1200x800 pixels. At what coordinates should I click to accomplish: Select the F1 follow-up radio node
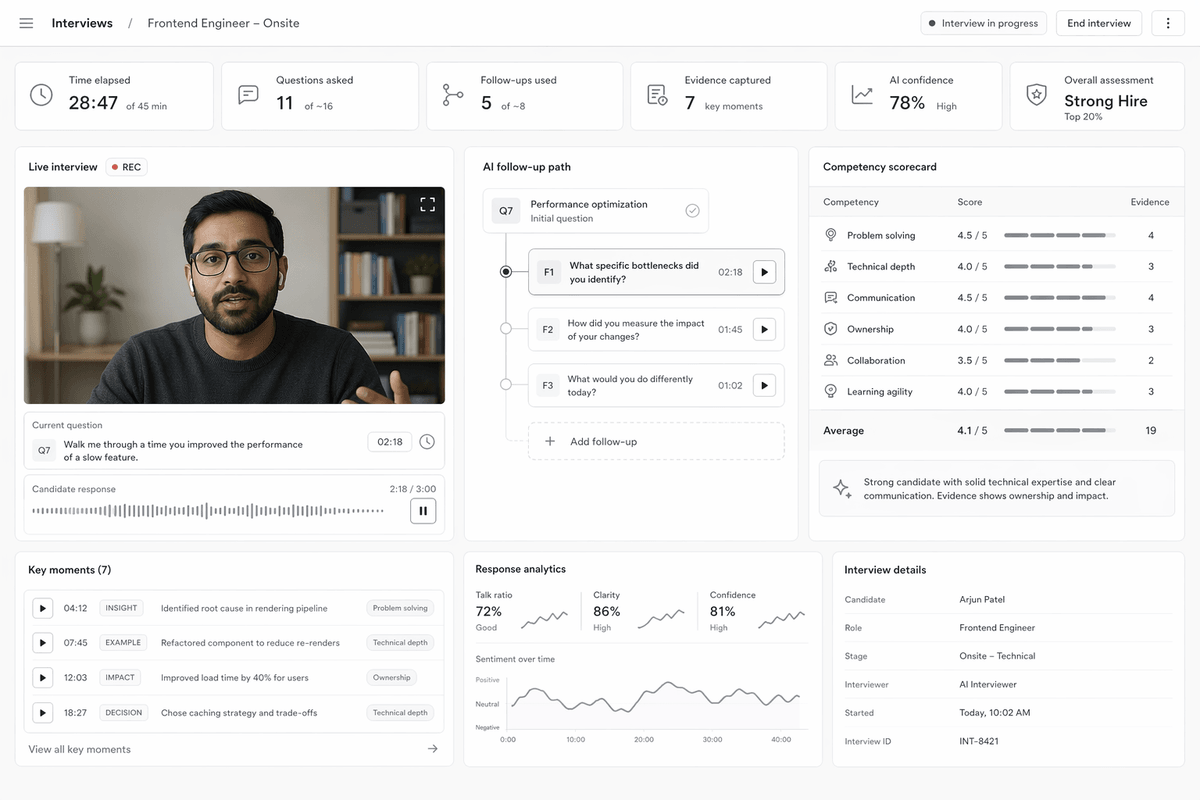tap(506, 272)
